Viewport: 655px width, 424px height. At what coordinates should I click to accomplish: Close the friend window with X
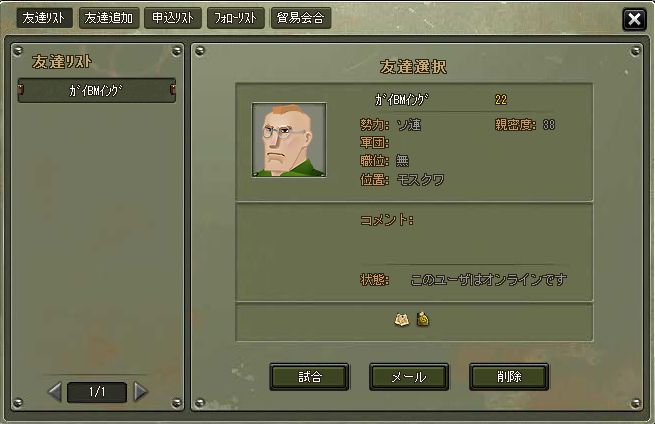634,19
